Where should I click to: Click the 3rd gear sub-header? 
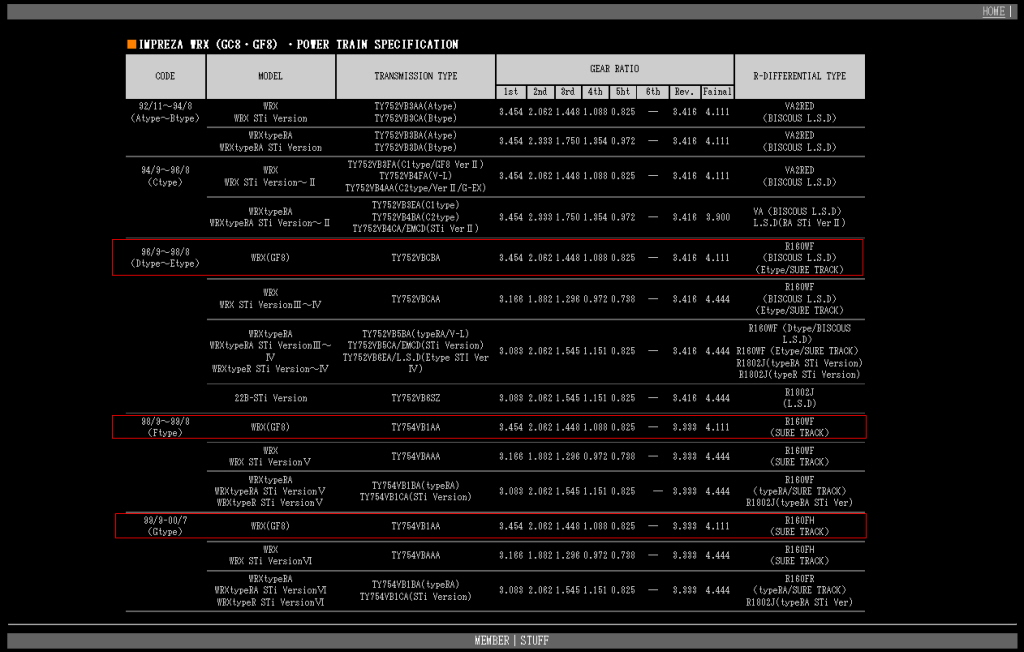(568, 92)
